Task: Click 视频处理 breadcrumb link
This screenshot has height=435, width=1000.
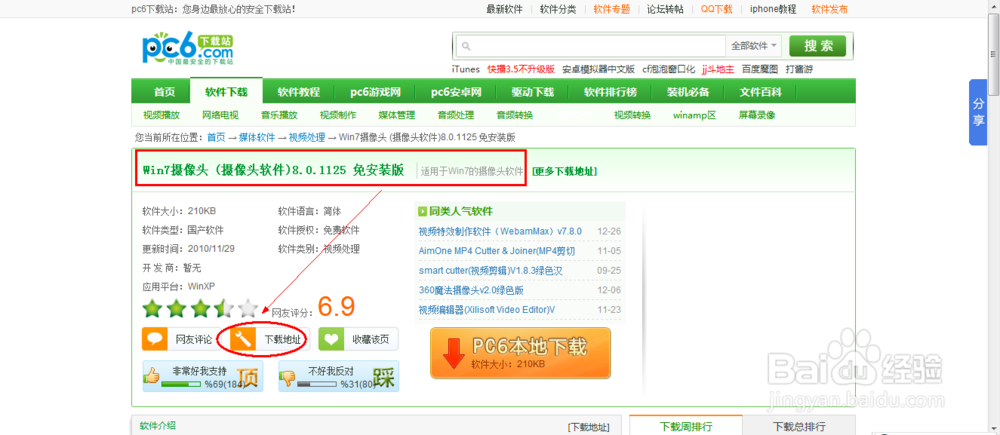Action: (x=307, y=137)
